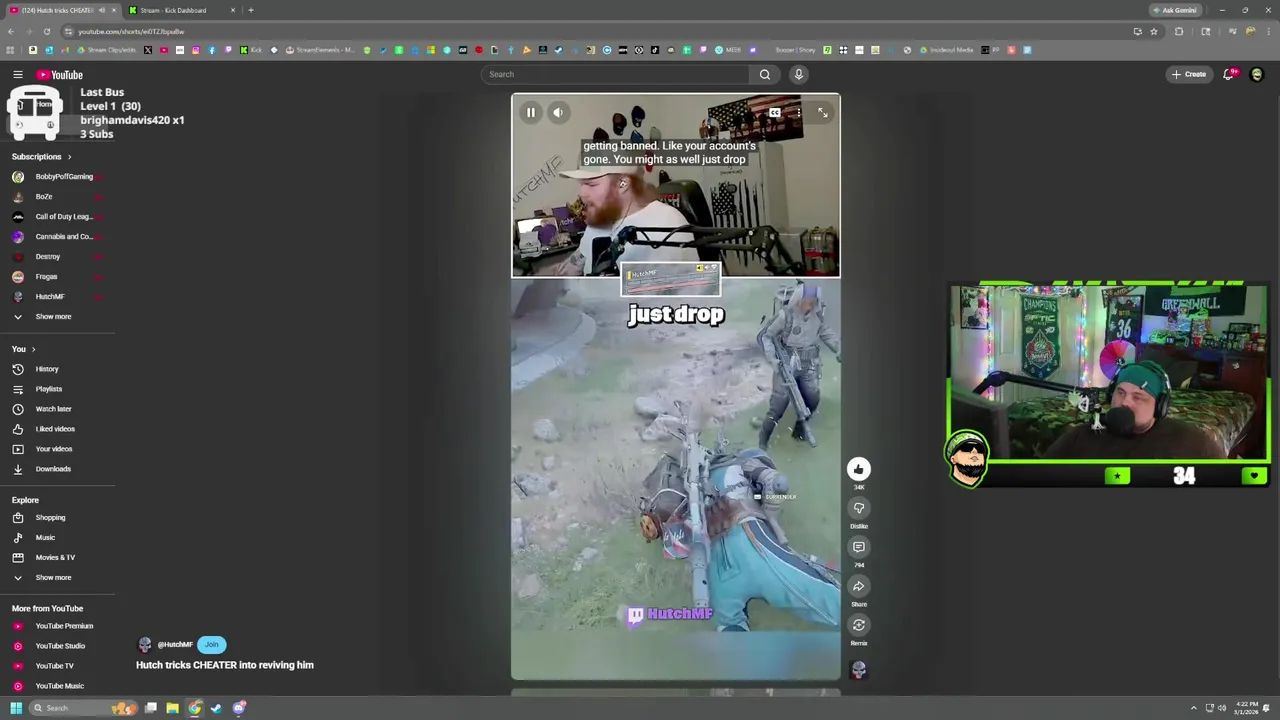This screenshot has height=720, width=1280.
Task: Click the Ask Gemini button
Action: [1175, 10]
